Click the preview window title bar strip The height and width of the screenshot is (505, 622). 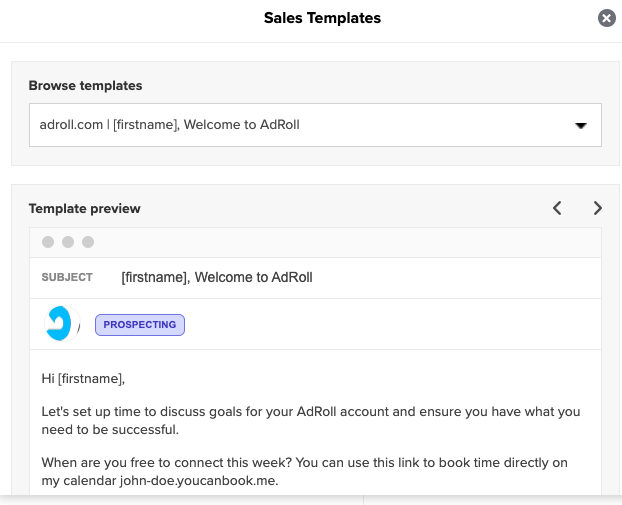pyautogui.click(x=315, y=242)
